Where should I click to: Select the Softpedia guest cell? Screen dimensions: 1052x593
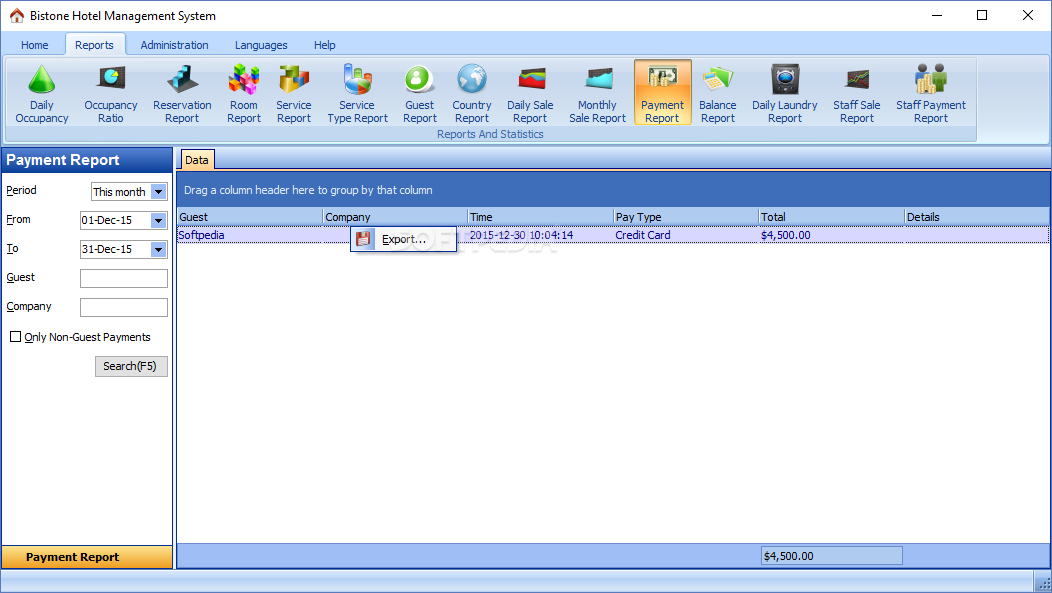point(250,235)
